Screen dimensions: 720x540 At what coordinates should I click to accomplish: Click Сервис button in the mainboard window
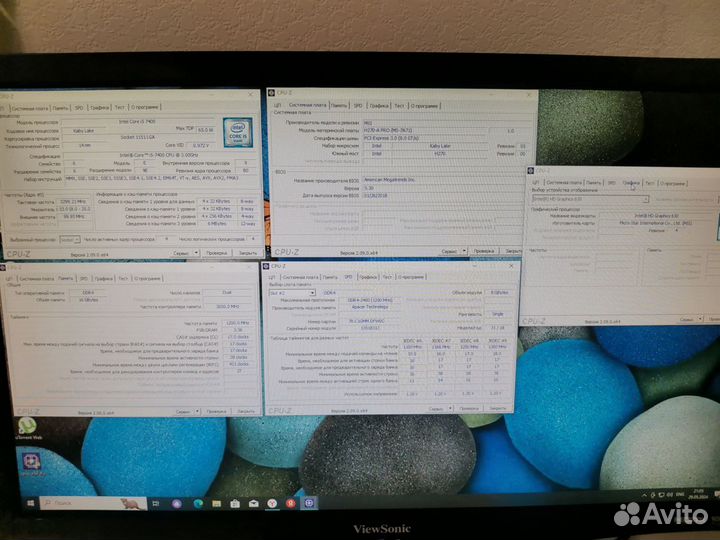pos(450,251)
